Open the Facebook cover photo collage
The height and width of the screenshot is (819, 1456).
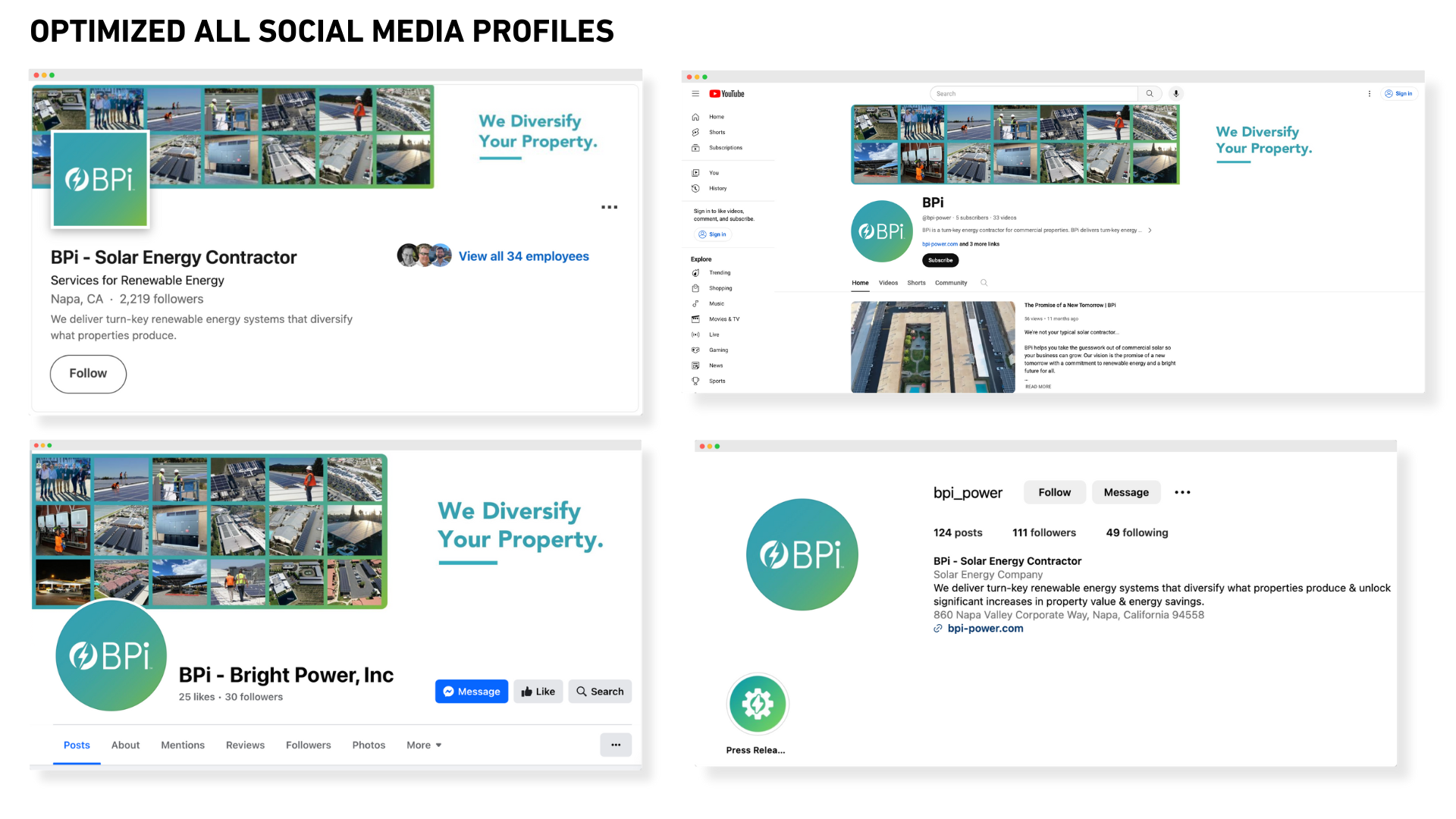[x=209, y=531]
